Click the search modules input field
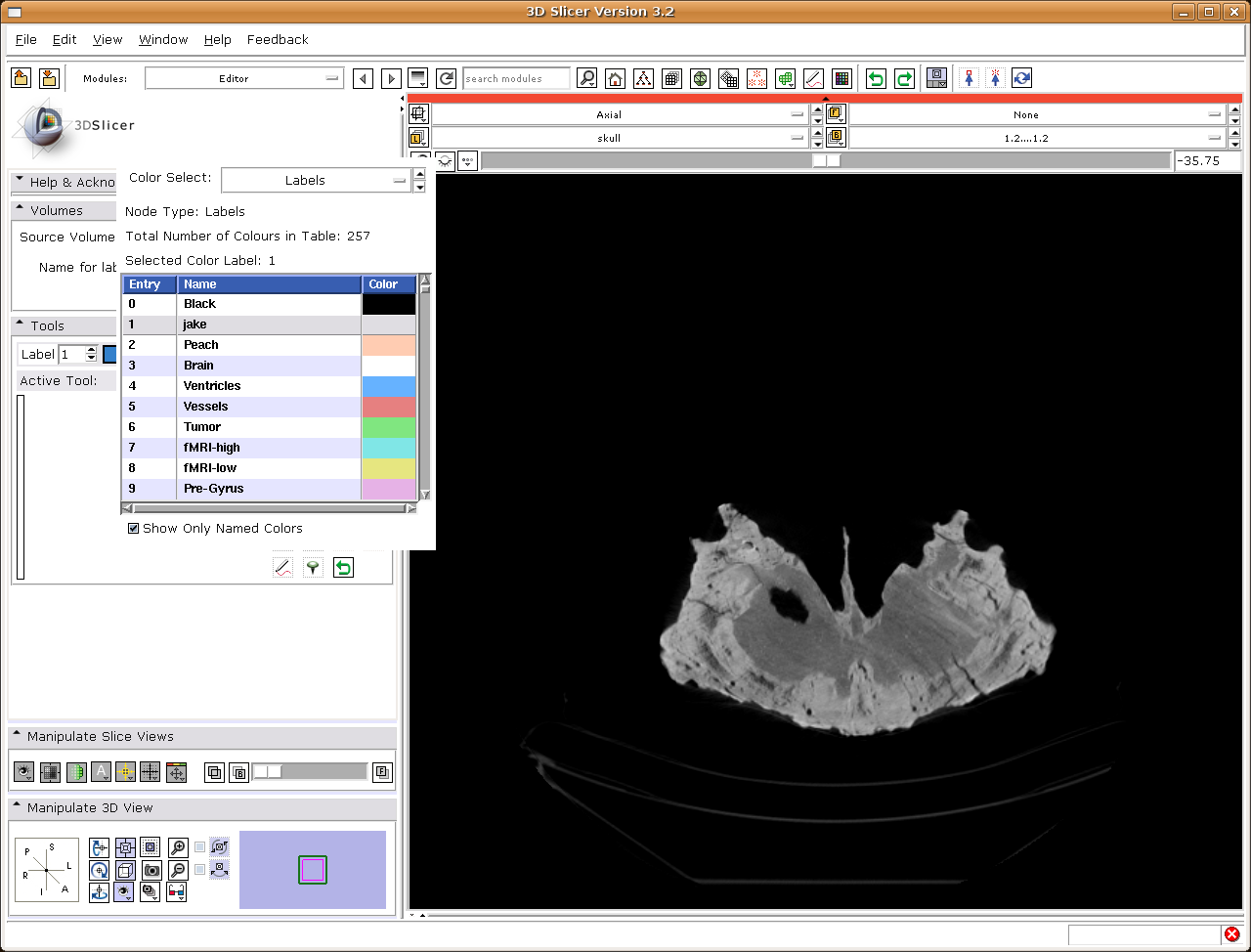 (x=516, y=78)
